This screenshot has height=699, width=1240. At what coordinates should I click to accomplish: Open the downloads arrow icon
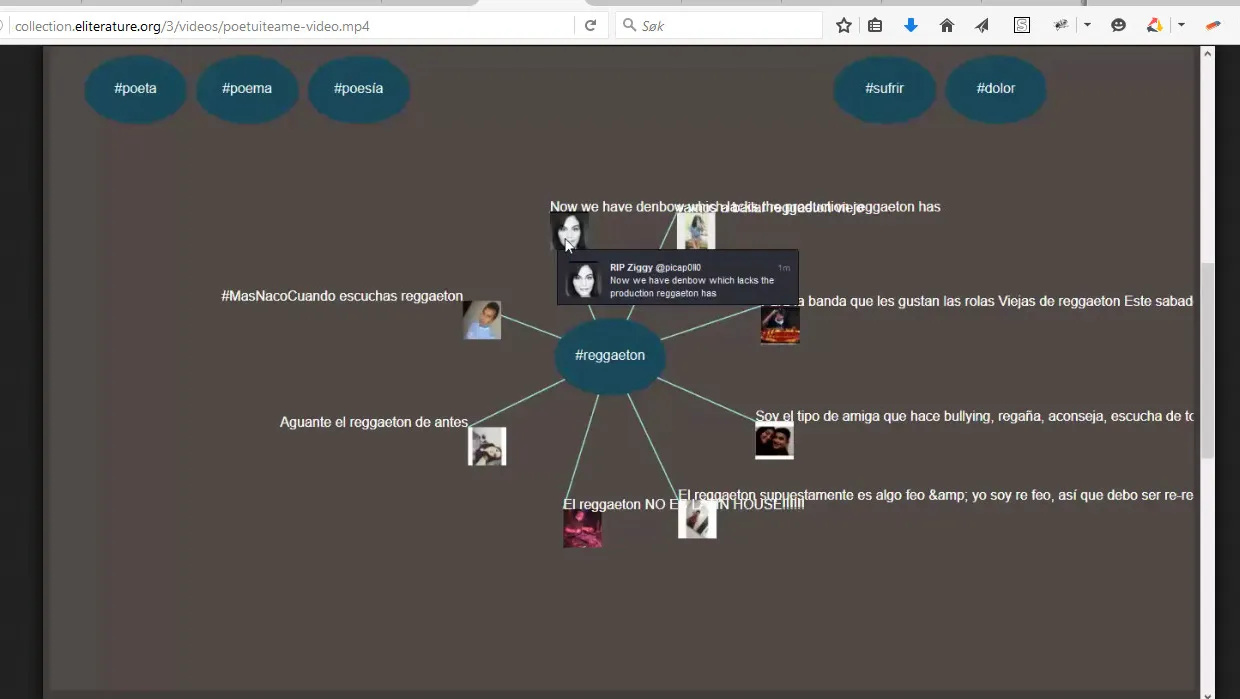coord(910,26)
